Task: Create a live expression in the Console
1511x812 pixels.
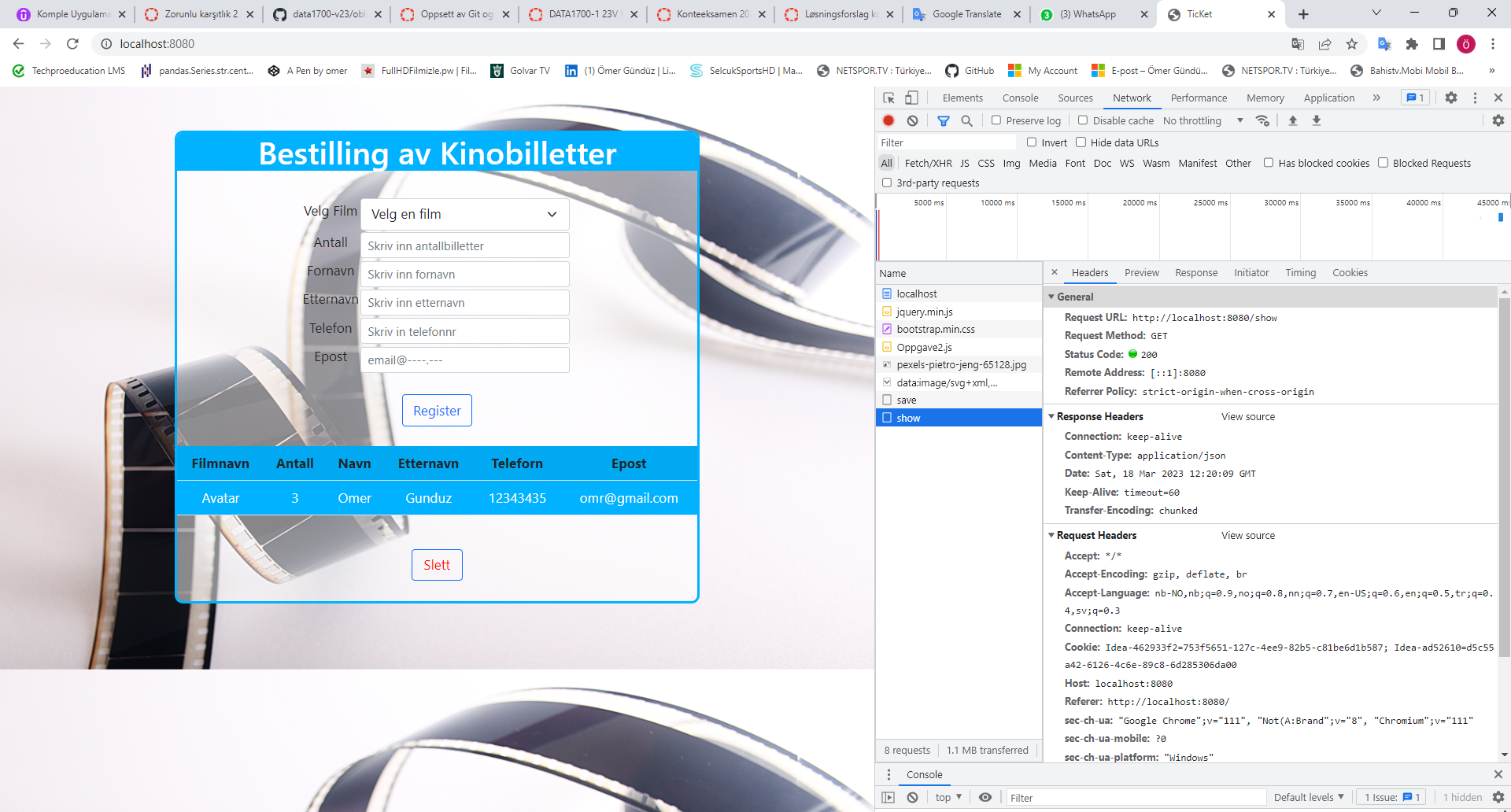Action: click(x=985, y=797)
